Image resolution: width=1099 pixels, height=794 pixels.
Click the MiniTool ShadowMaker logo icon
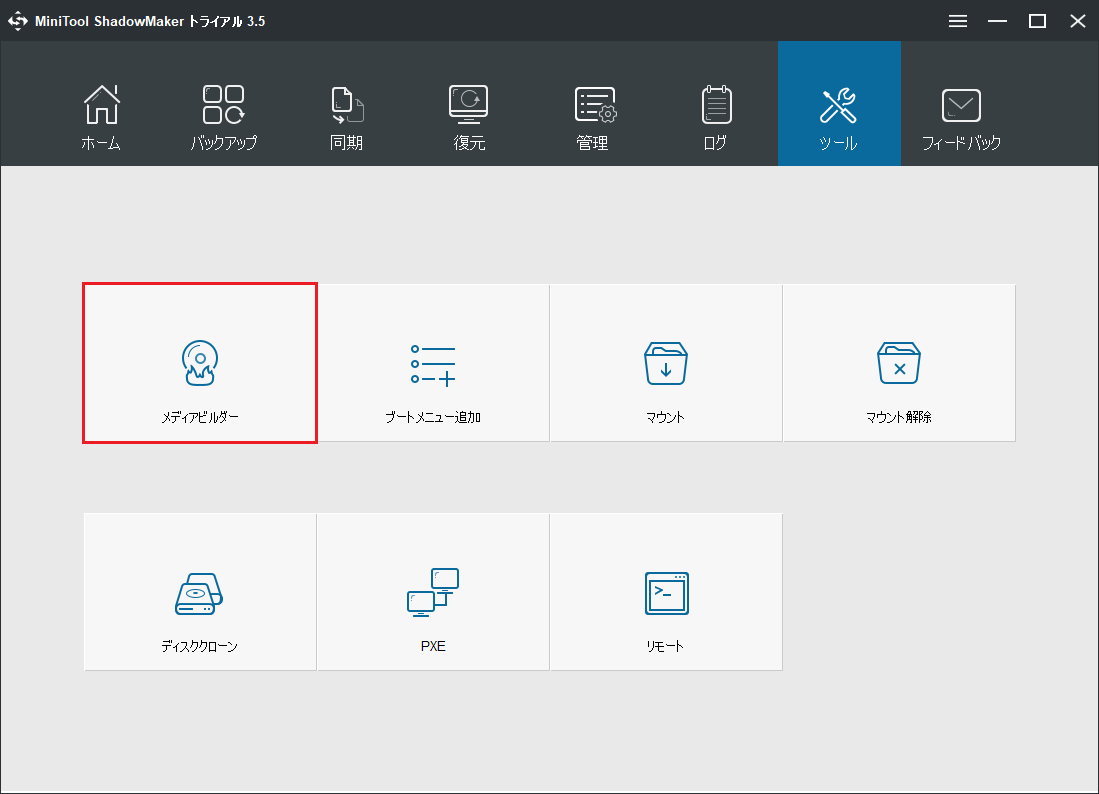(17, 20)
